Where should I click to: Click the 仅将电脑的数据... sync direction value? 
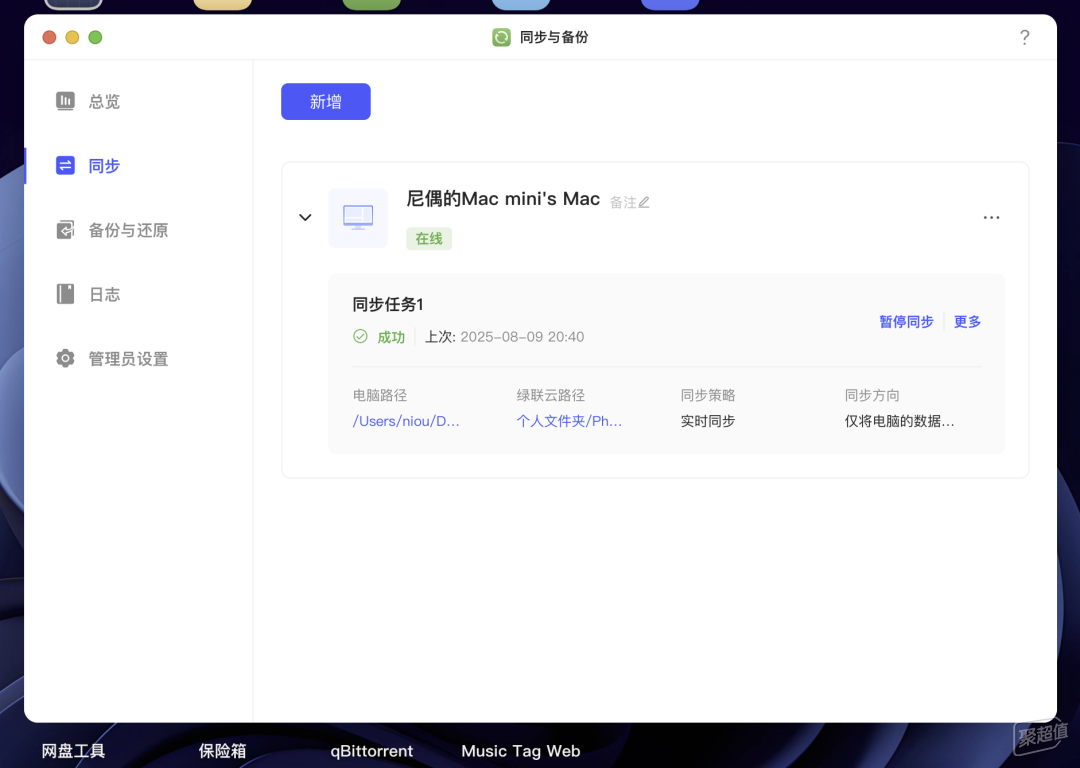(900, 421)
